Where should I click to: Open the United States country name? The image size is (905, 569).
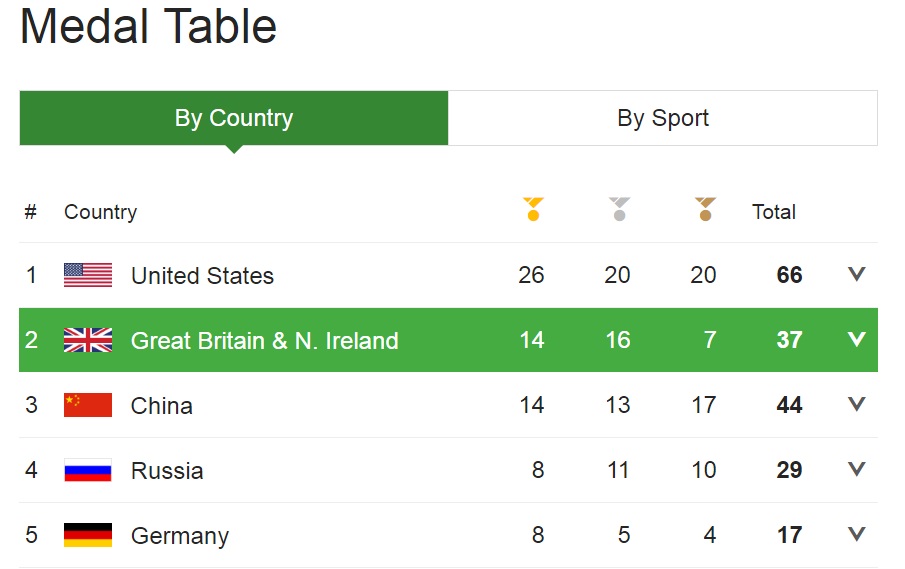coord(202,276)
